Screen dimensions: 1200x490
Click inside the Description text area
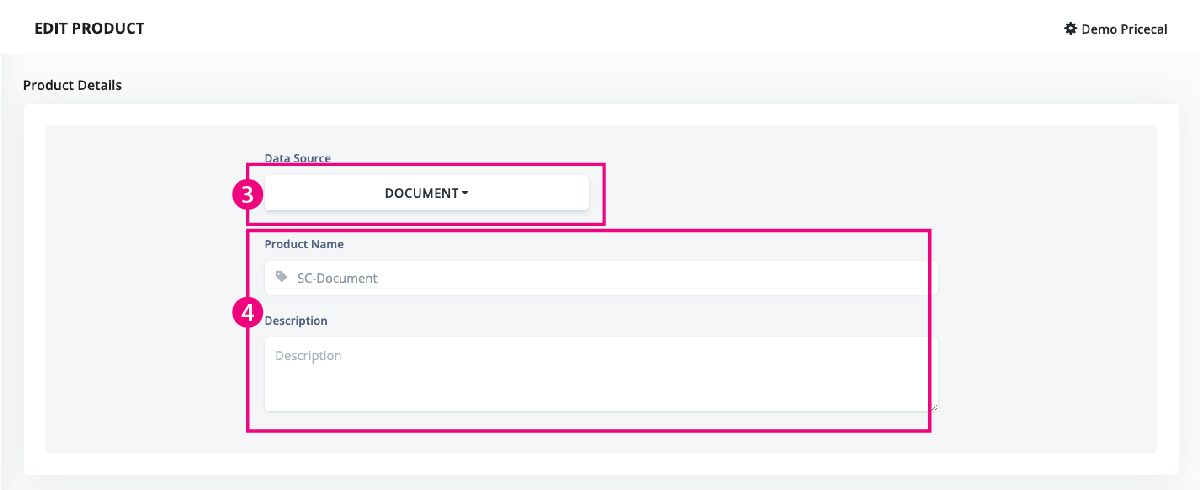coord(601,374)
